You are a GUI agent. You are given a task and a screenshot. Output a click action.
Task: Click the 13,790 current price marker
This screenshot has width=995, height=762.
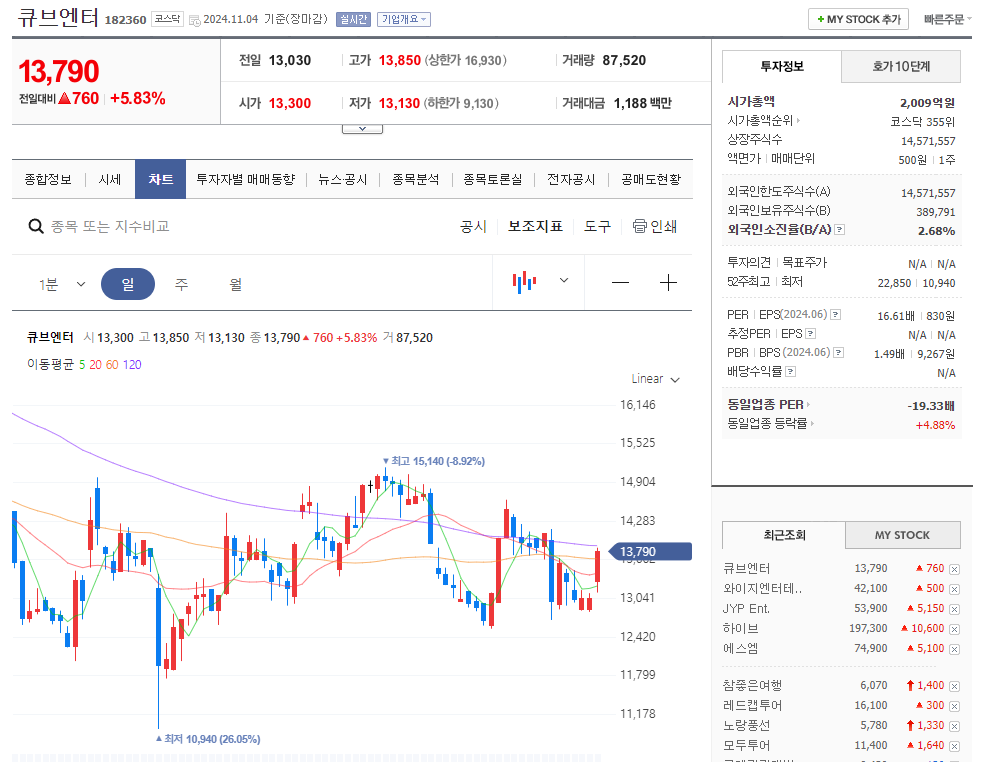650,551
